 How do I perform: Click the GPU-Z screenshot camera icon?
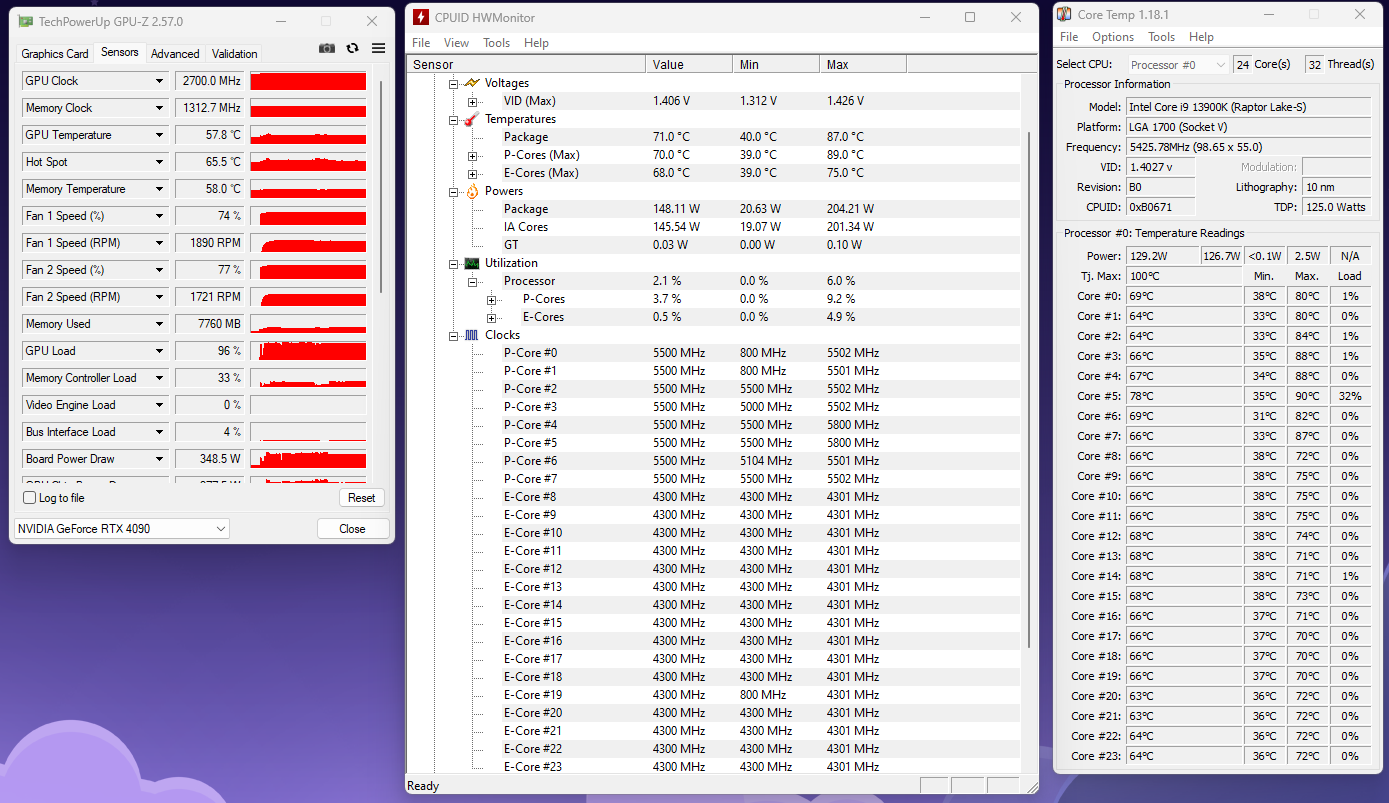pyautogui.click(x=327, y=48)
